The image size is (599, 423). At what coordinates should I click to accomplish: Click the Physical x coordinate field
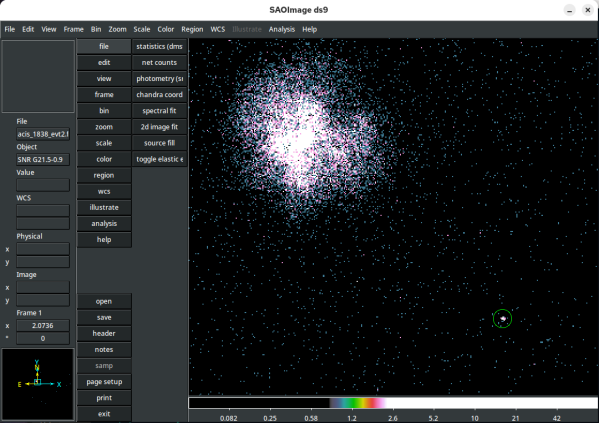43,249
